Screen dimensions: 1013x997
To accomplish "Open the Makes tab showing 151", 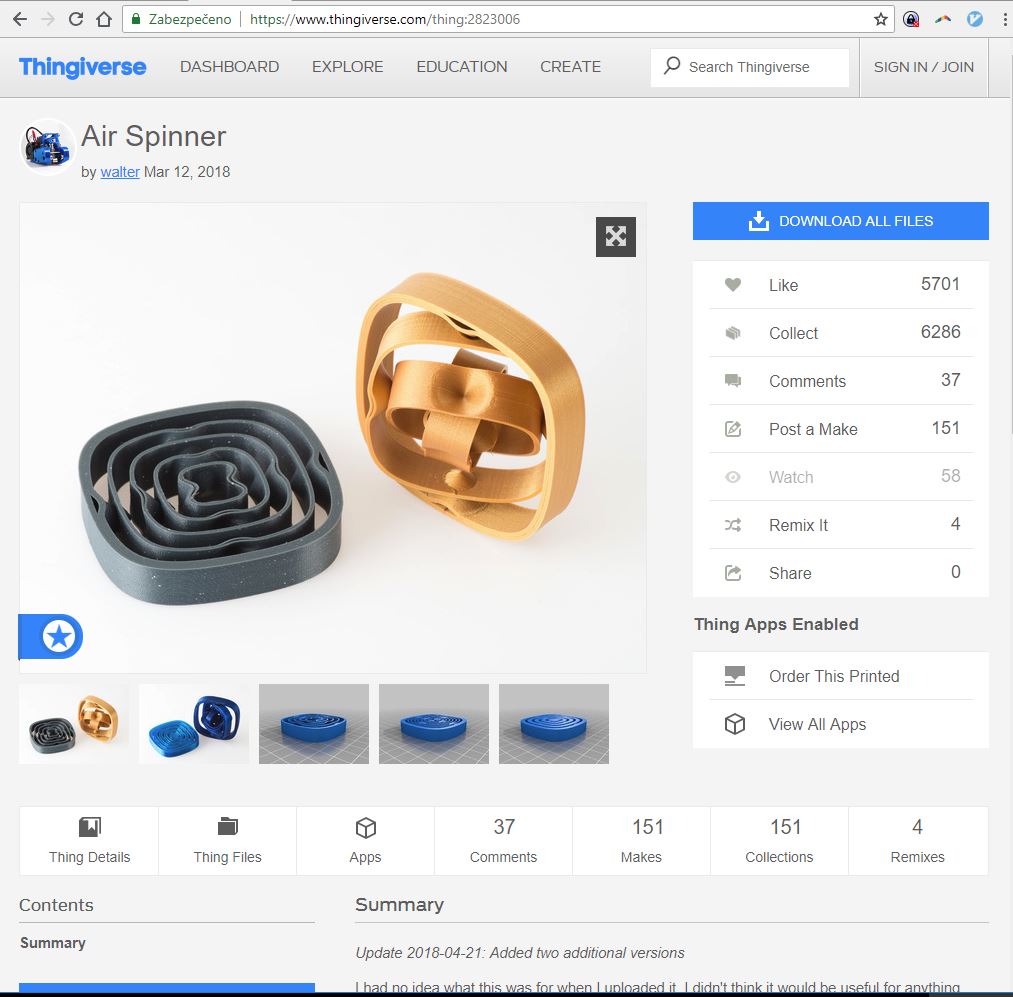I will point(641,840).
